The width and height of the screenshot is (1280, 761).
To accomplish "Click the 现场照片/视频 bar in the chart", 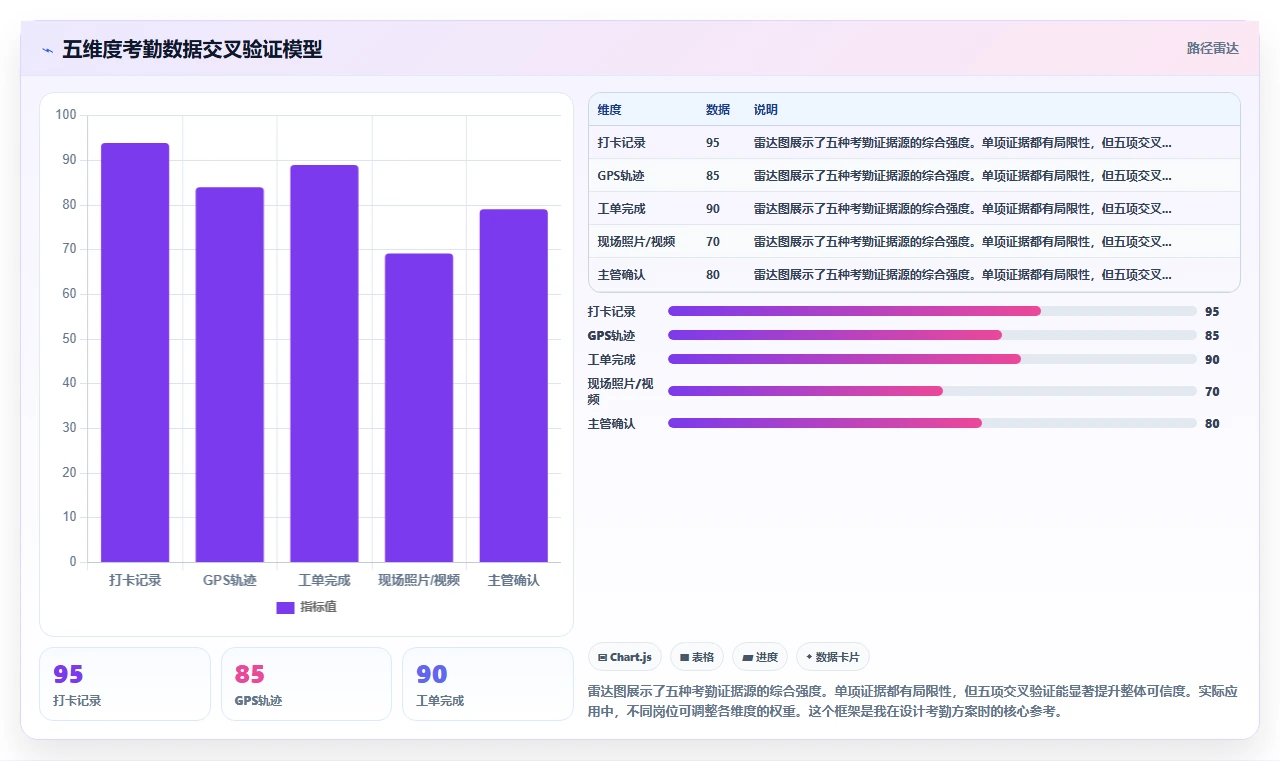I will 419,408.
